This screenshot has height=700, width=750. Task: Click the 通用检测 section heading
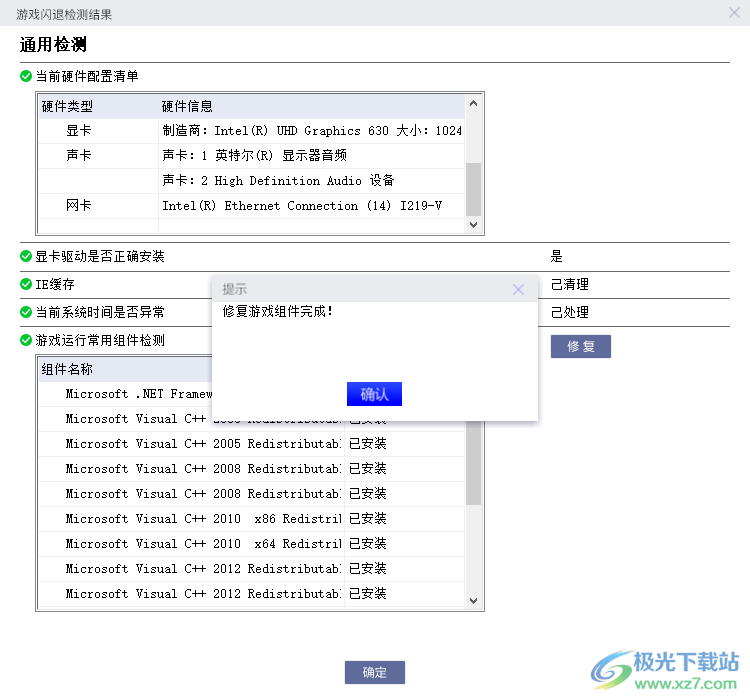[53, 44]
